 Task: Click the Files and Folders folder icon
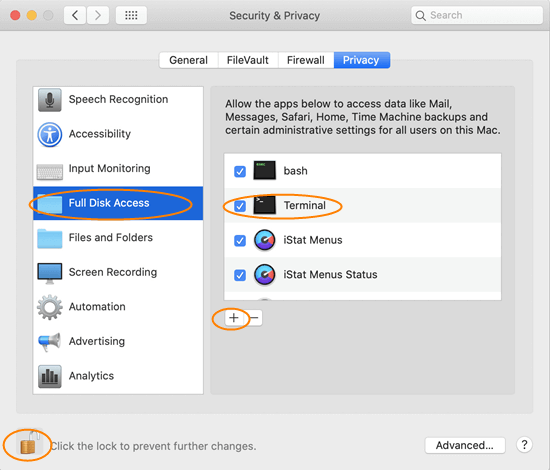click(49, 239)
